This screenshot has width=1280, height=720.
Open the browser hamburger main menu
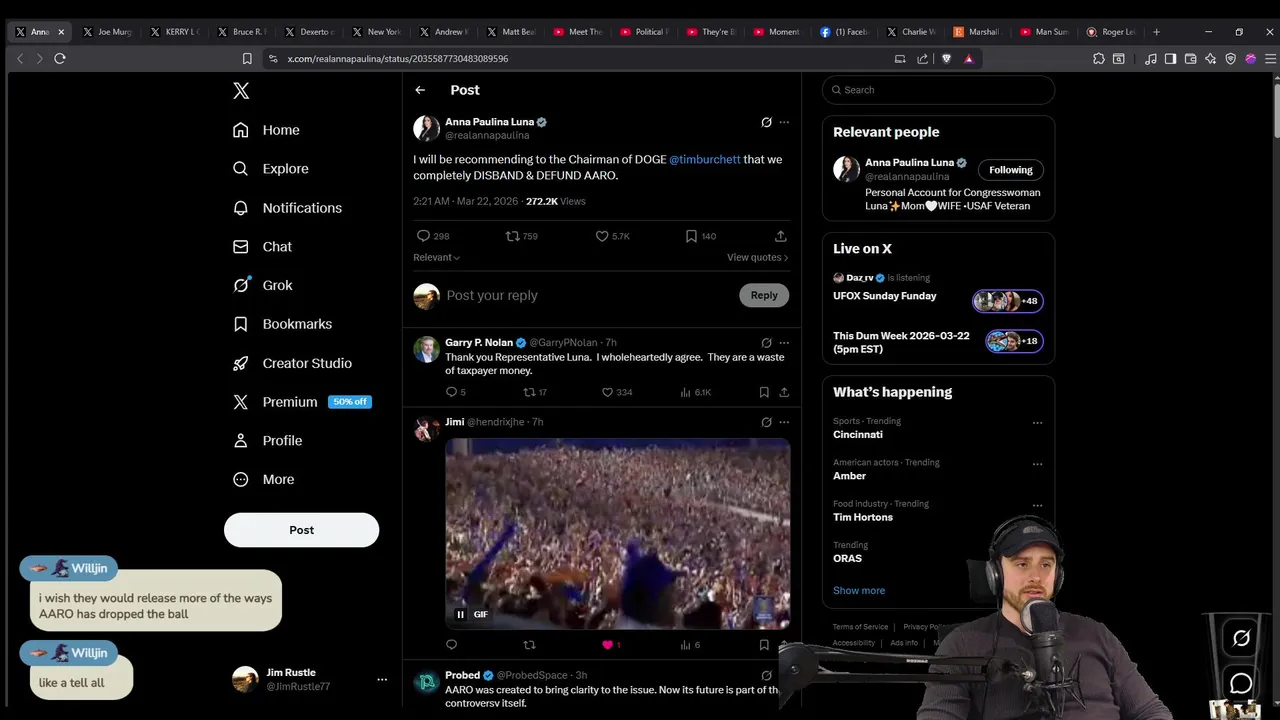click(x=1271, y=59)
